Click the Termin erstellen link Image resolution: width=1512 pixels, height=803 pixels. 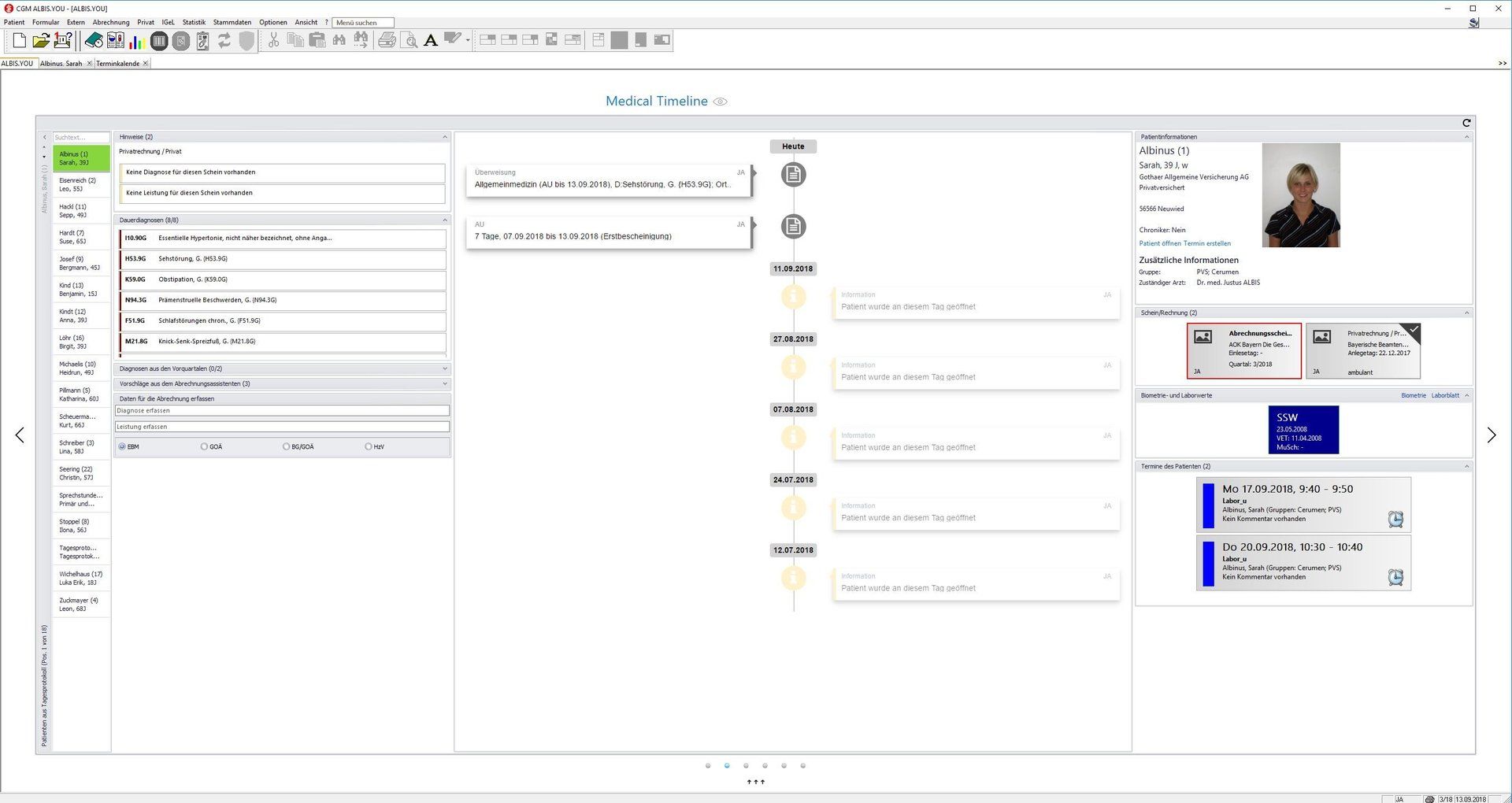pyautogui.click(x=1207, y=243)
